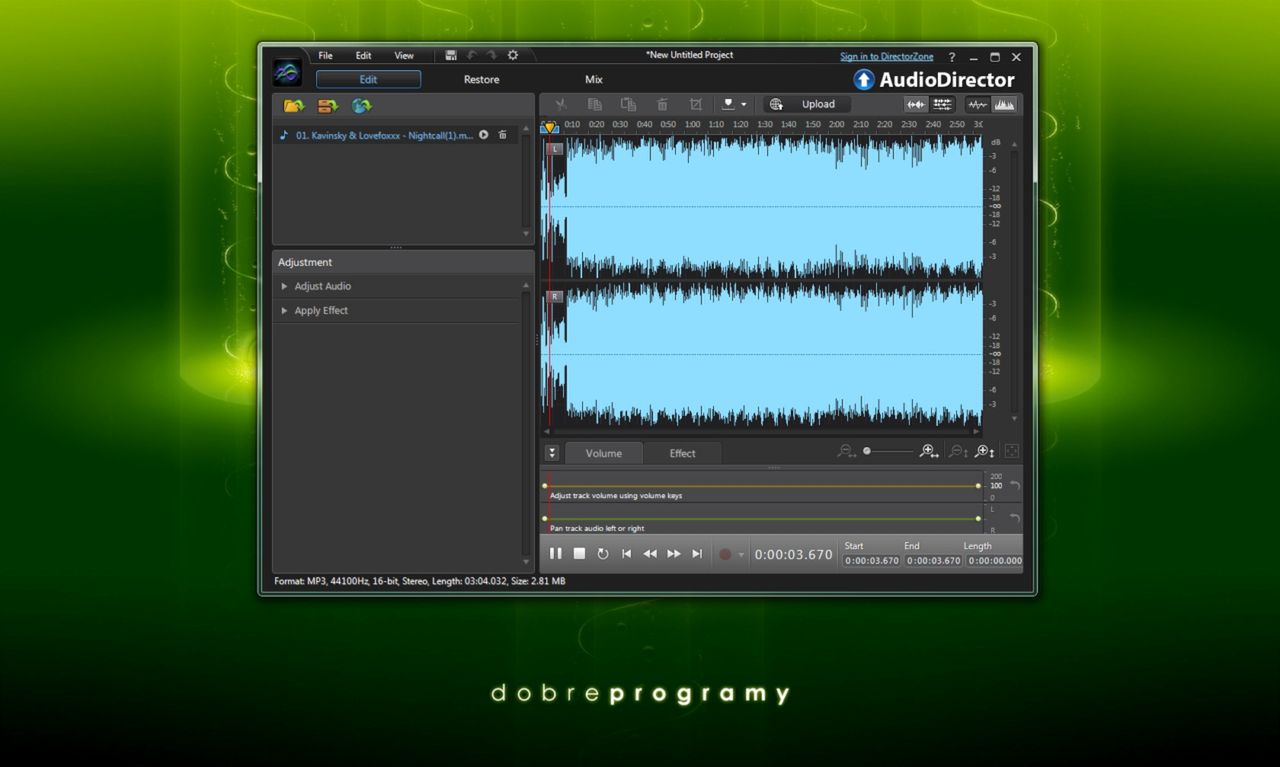
Task: Toggle the mixer-style channel view button
Action: pos(941,104)
